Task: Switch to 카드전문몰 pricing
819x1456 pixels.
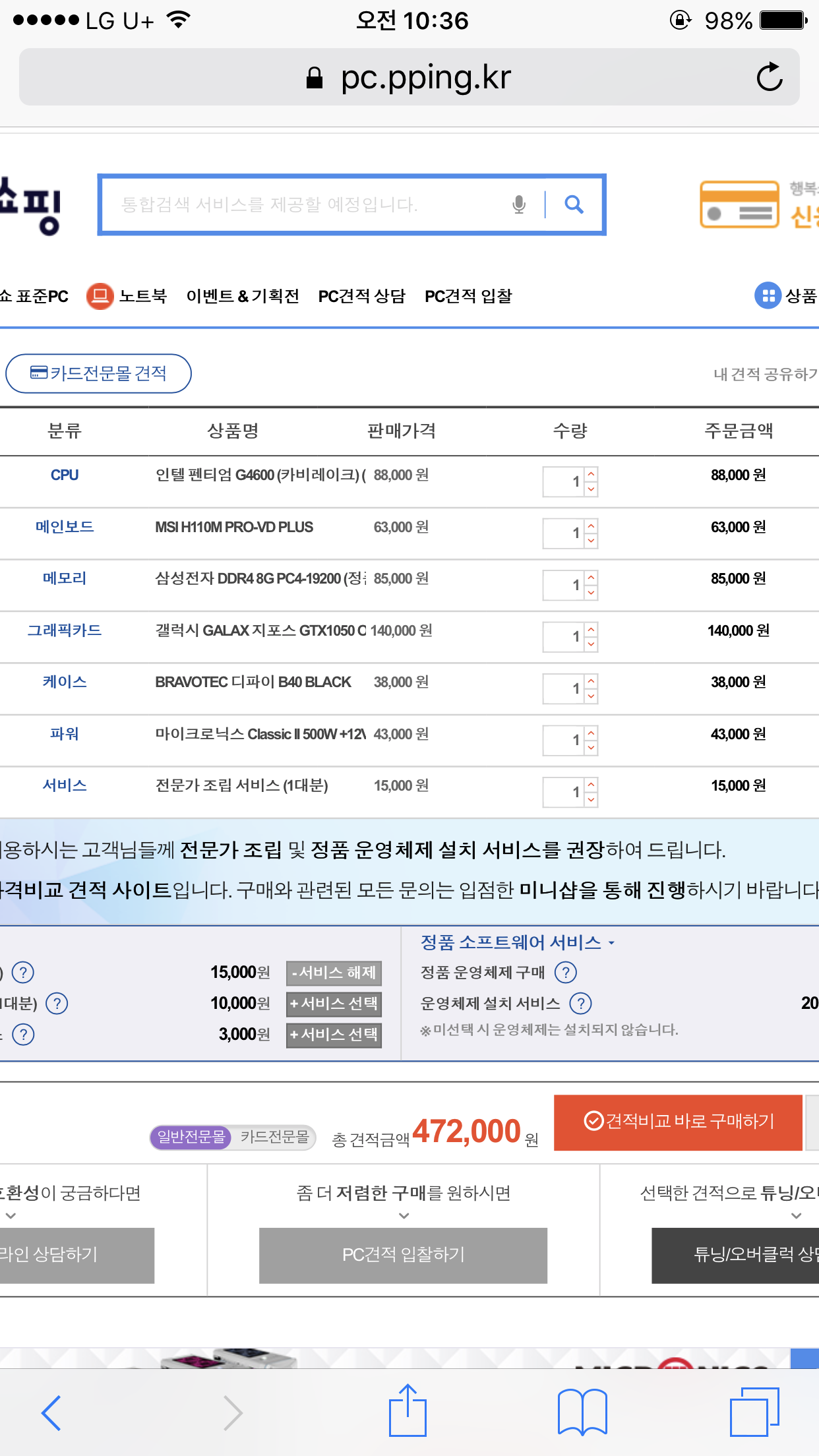Action: click(x=274, y=1137)
